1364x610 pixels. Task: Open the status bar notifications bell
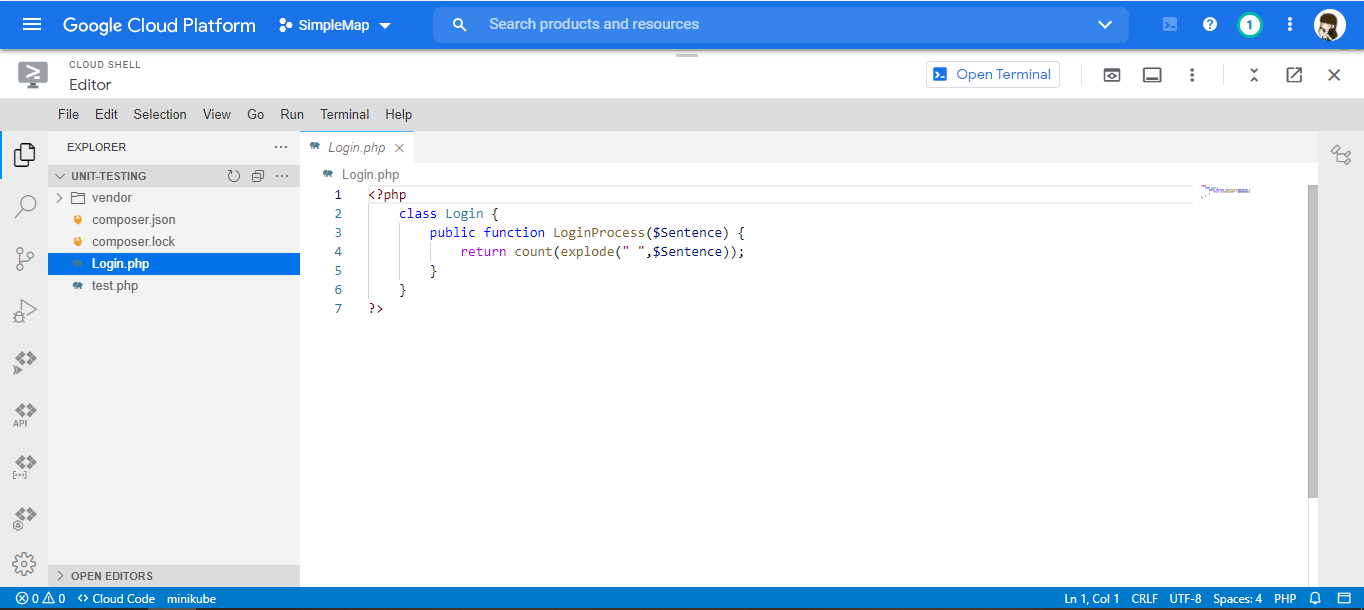pyautogui.click(x=1316, y=599)
